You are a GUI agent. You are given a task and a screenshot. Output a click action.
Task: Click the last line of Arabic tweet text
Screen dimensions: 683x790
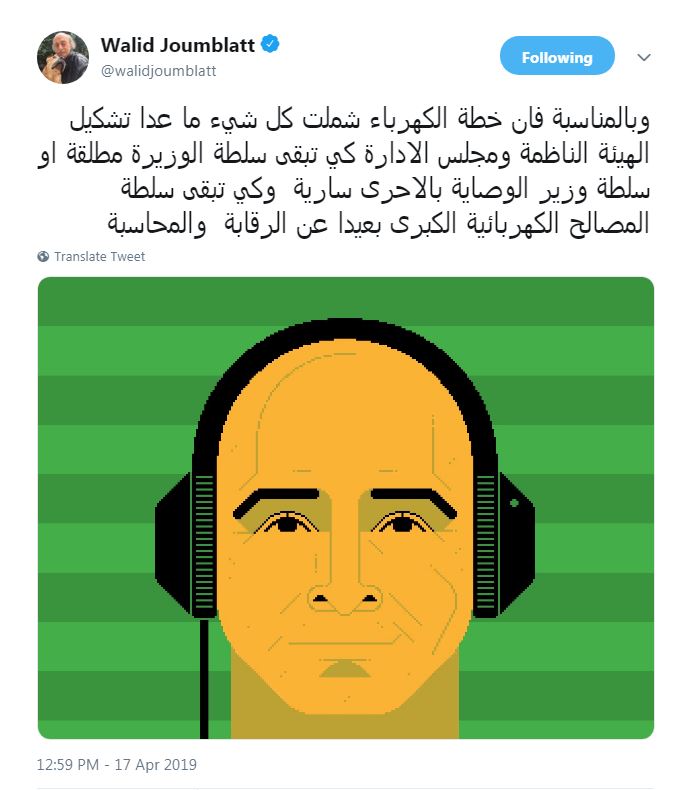tap(378, 224)
